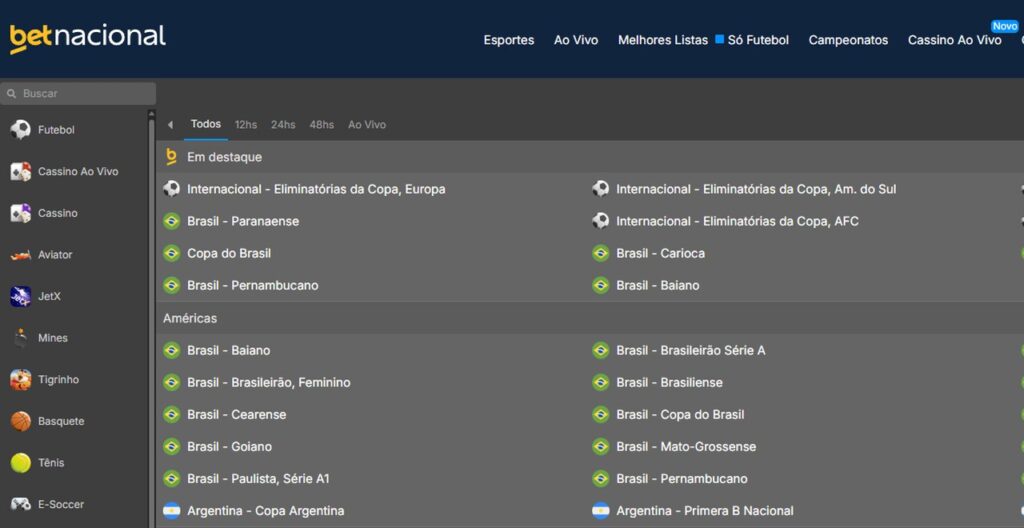Switch to the Ao Vivo filter tab
This screenshot has height=528, width=1024.
click(x=367, y=125)
